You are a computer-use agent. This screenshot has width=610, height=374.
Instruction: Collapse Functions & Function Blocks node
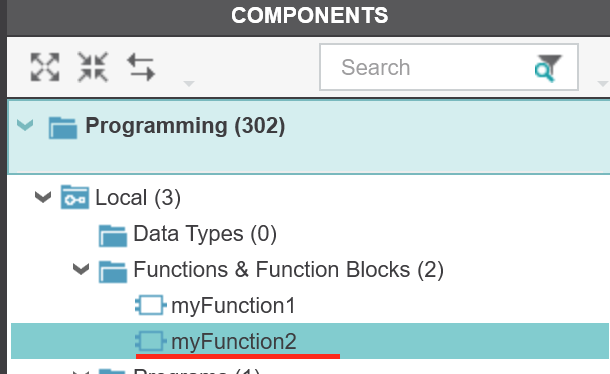pos(81,269)
